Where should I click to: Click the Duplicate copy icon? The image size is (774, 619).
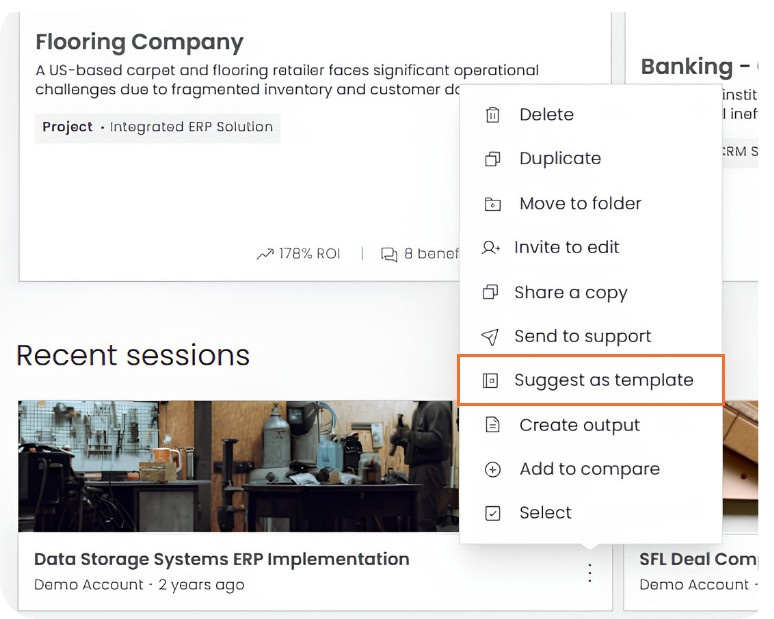492,159
